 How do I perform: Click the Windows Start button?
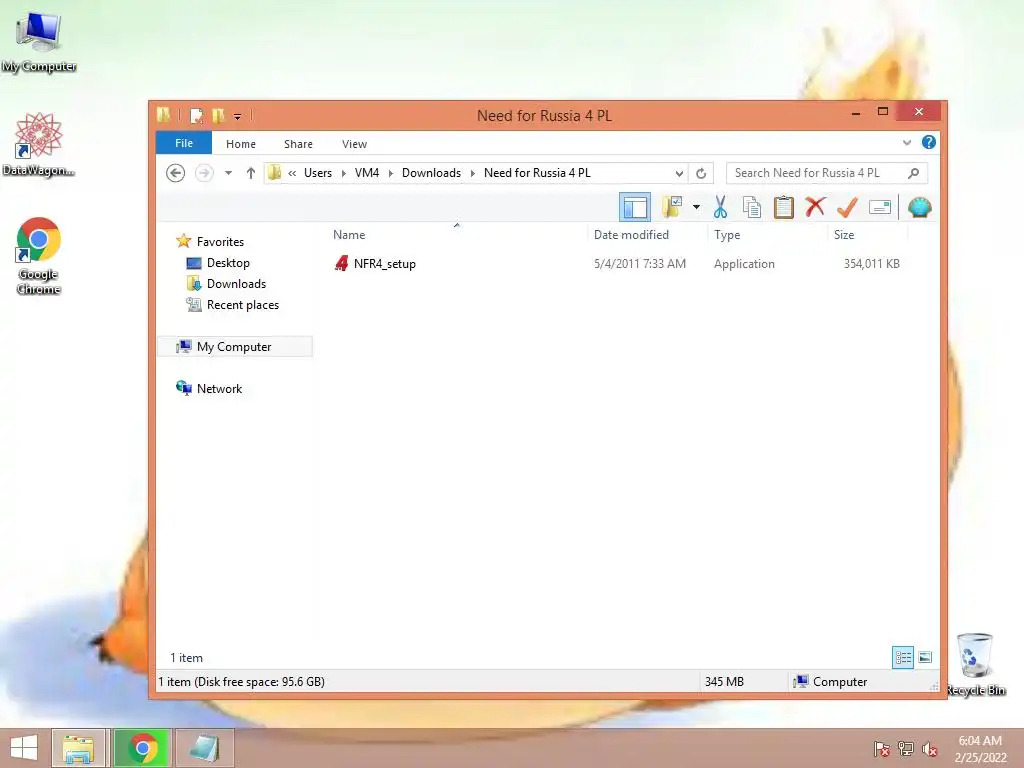[x=24, y=748]
